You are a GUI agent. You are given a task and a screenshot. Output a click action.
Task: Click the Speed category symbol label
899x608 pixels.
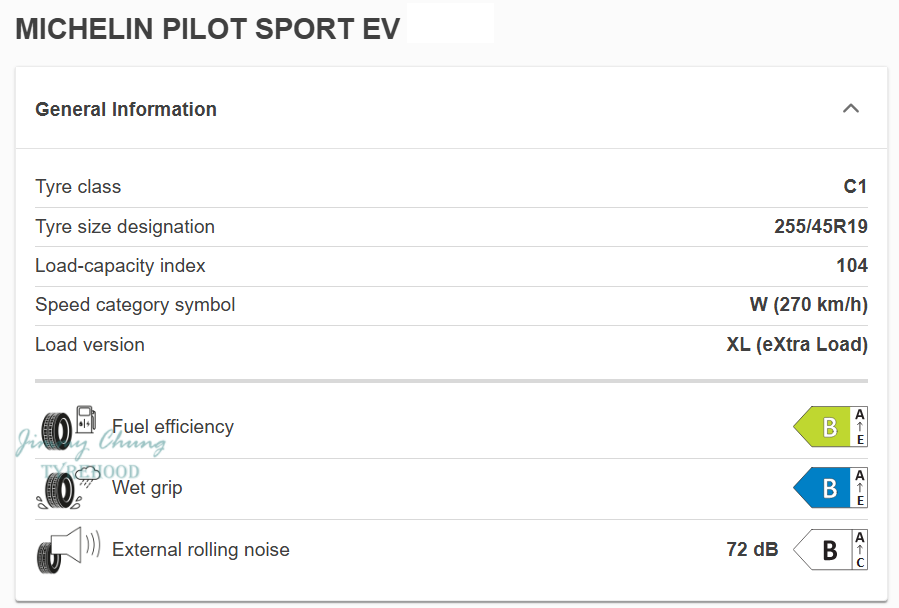coord(135,305)
